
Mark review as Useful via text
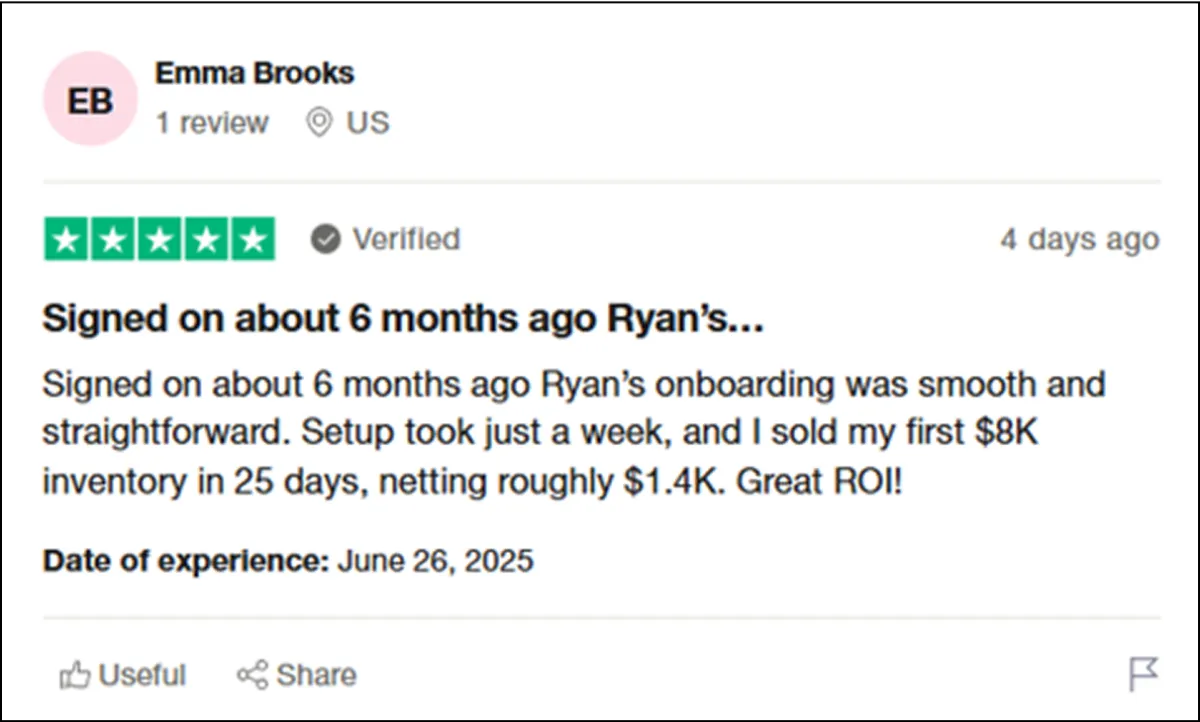[x=143, y=675]
